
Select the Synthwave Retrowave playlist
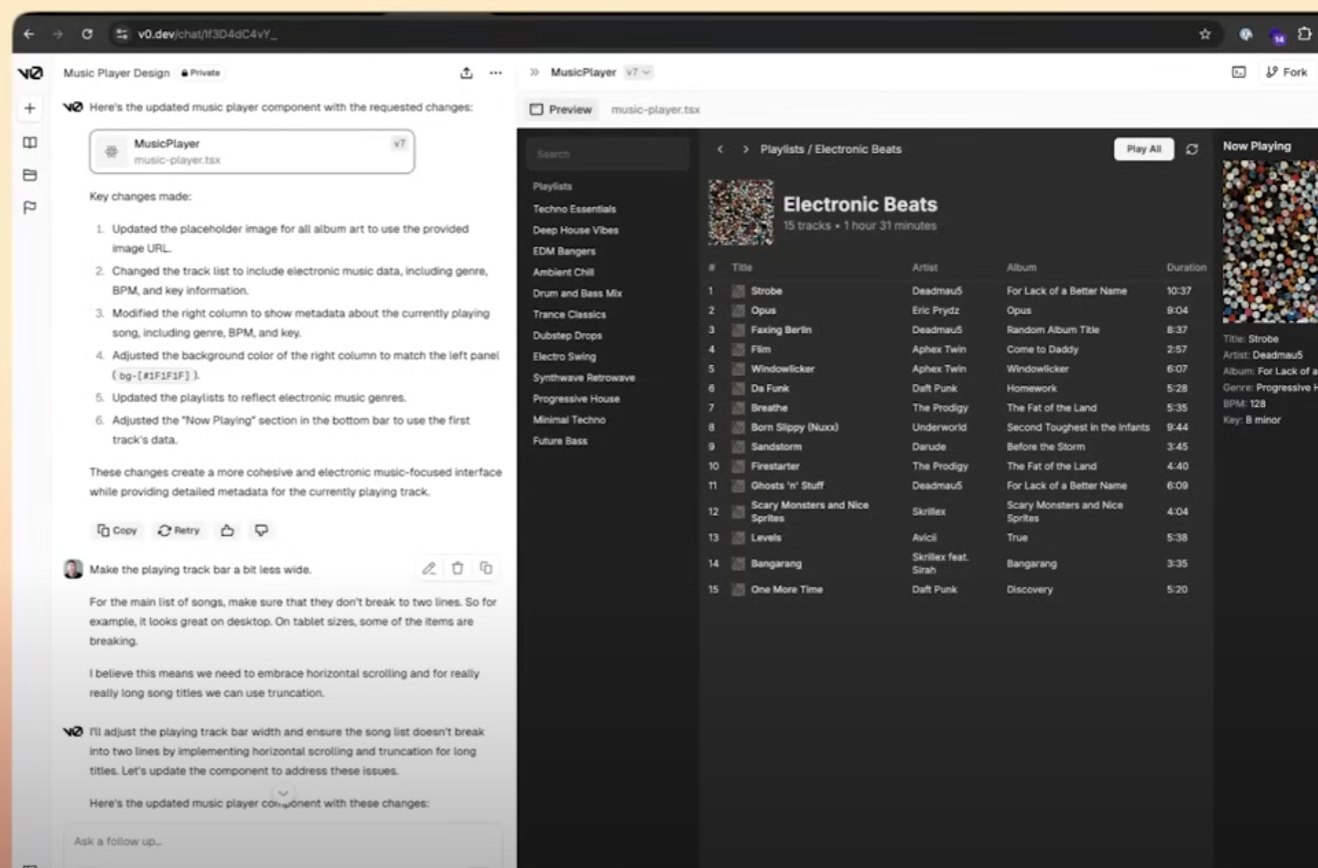[x=584, y=377]
